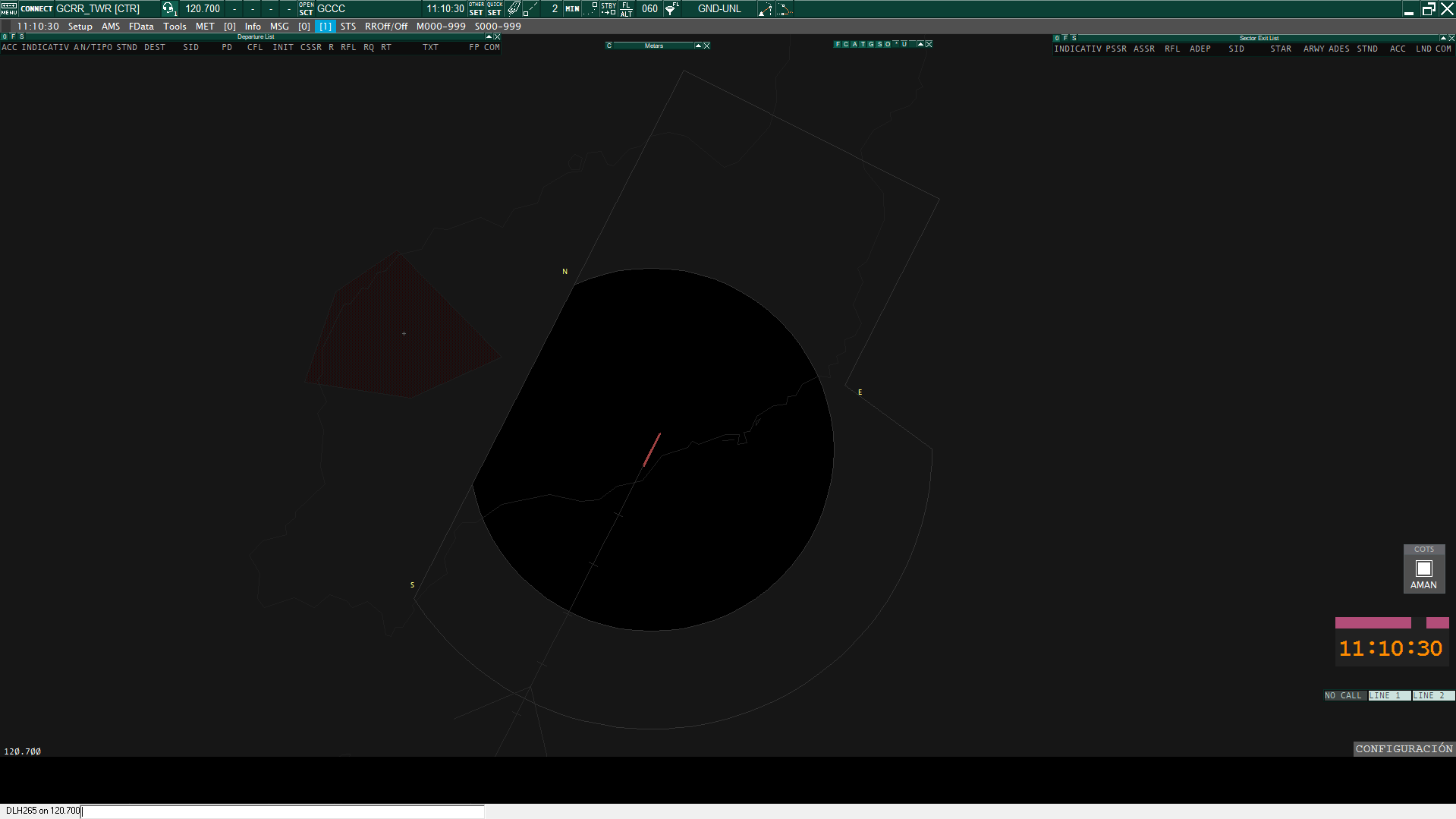Click the red hatched restricted area

(403, 326)
